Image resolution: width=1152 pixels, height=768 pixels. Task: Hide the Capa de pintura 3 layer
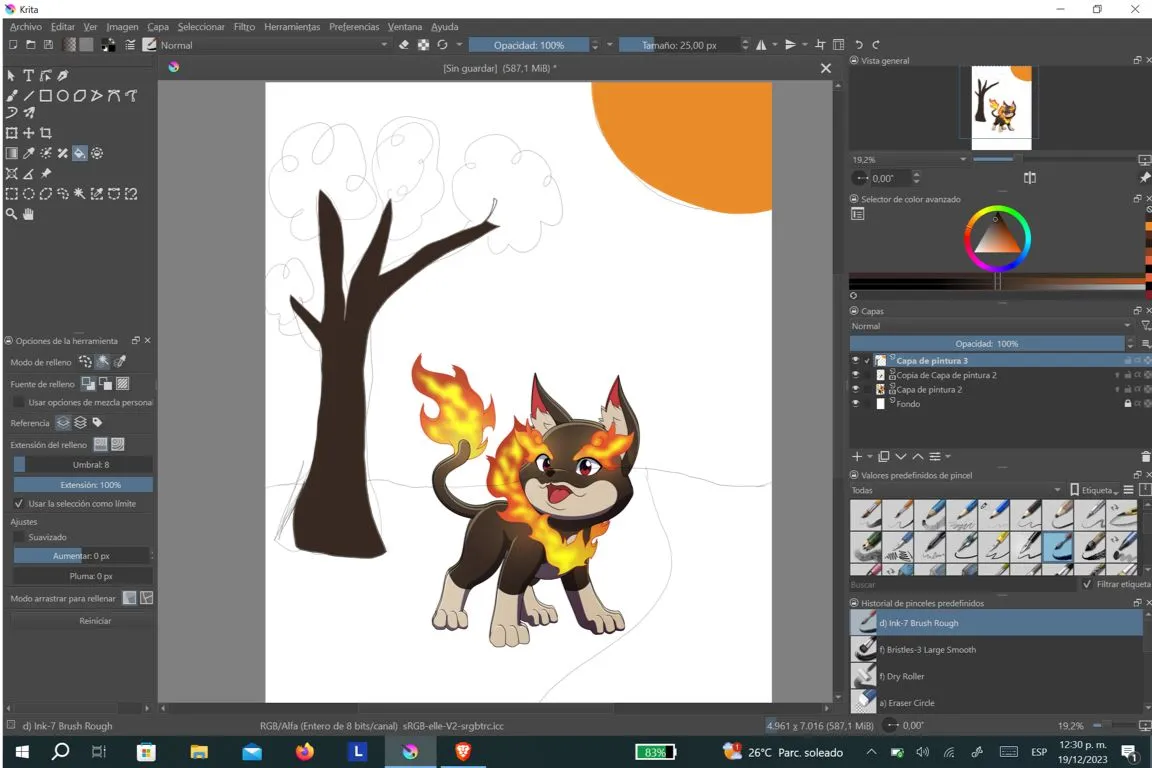click(855, 361)
